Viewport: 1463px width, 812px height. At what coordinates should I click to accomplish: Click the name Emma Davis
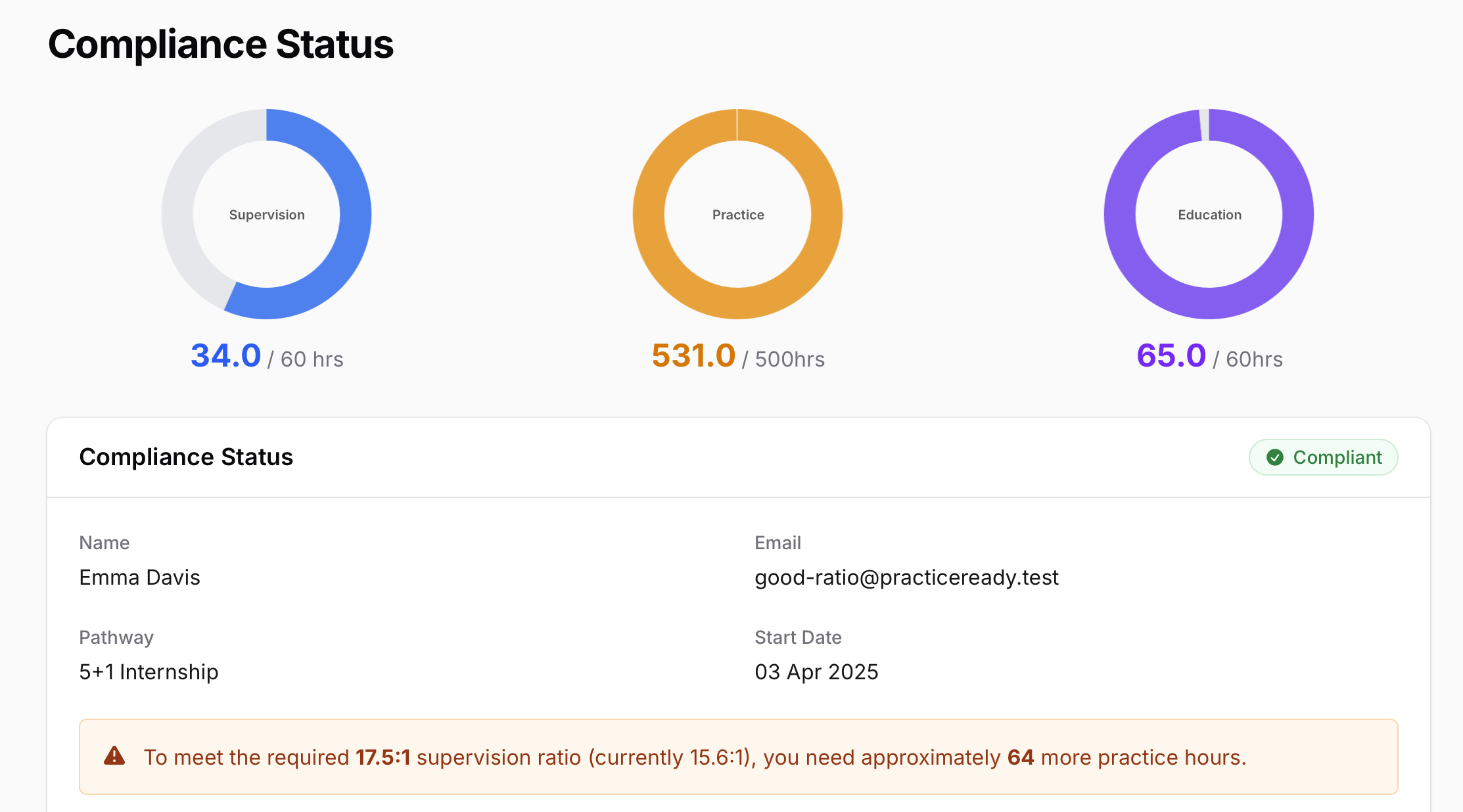[140, 577]
